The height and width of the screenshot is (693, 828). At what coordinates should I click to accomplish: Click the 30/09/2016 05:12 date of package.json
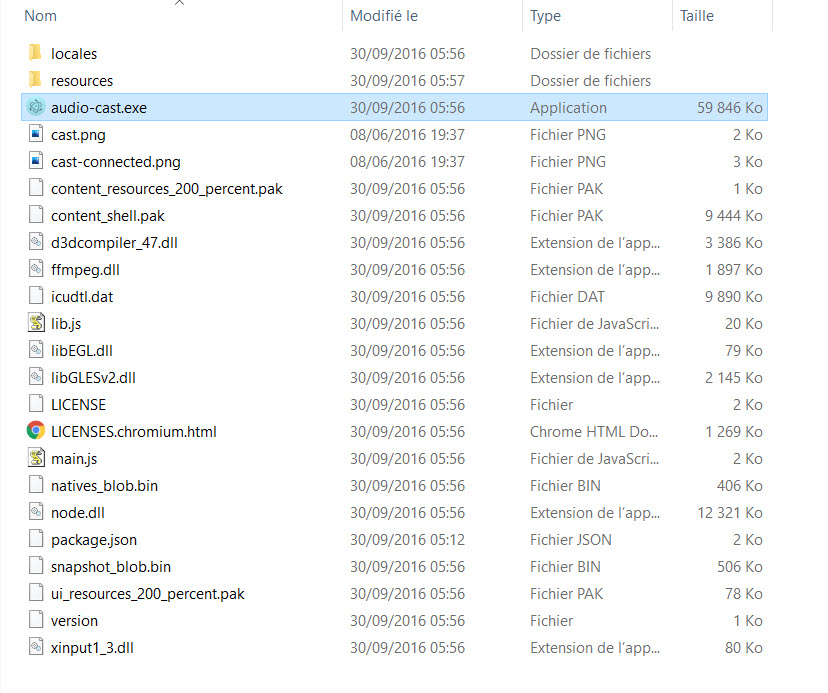(407, 540)
